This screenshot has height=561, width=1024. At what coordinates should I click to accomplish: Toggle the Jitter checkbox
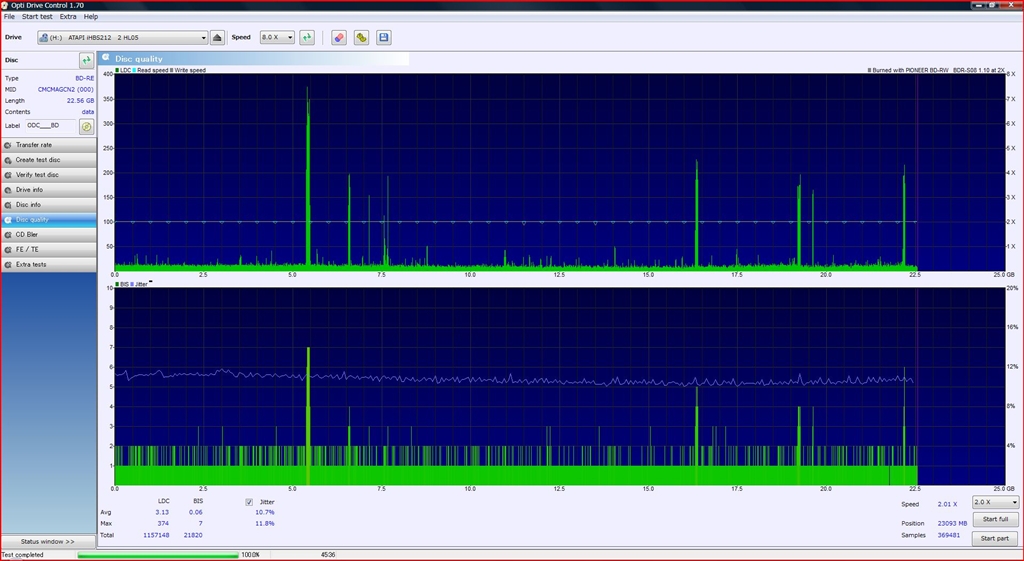[x=249, y=502]
